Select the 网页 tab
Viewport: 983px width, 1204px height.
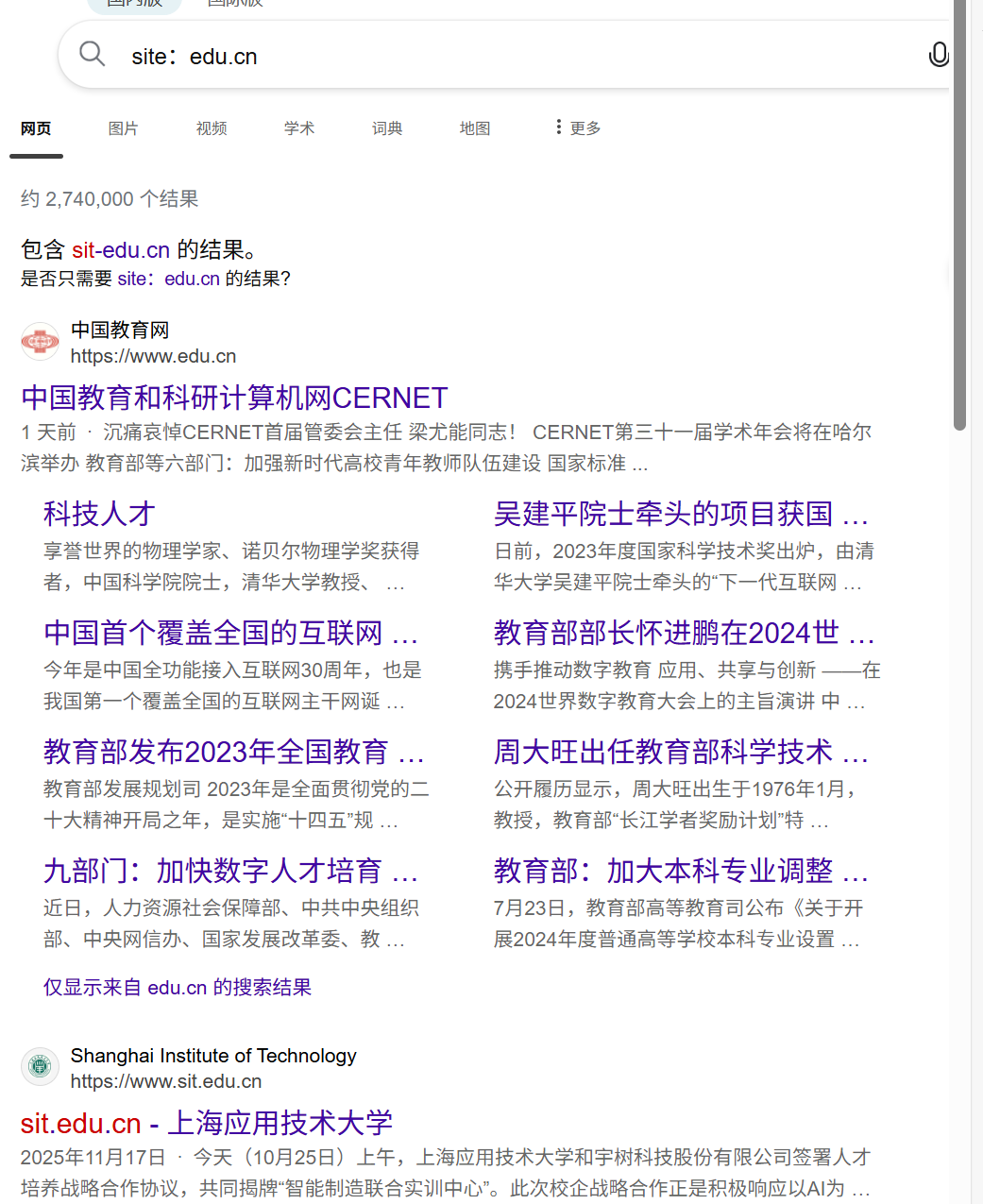pos(36,128)
